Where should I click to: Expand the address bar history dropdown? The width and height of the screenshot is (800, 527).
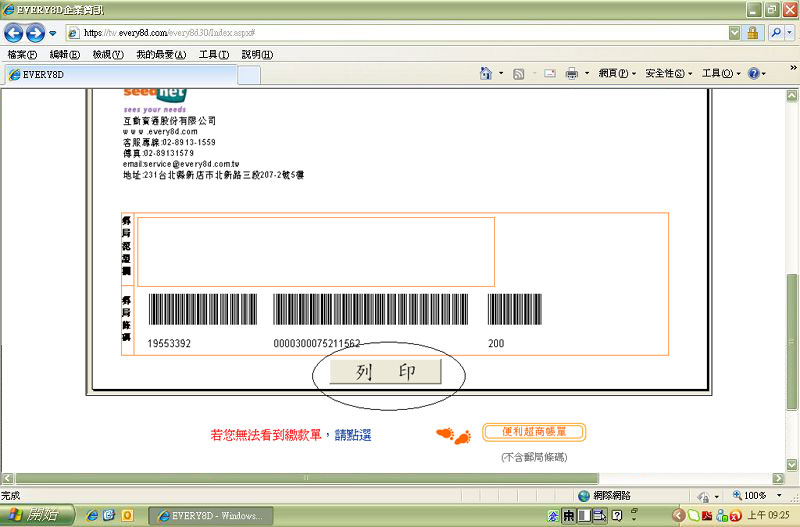(734, 33)
